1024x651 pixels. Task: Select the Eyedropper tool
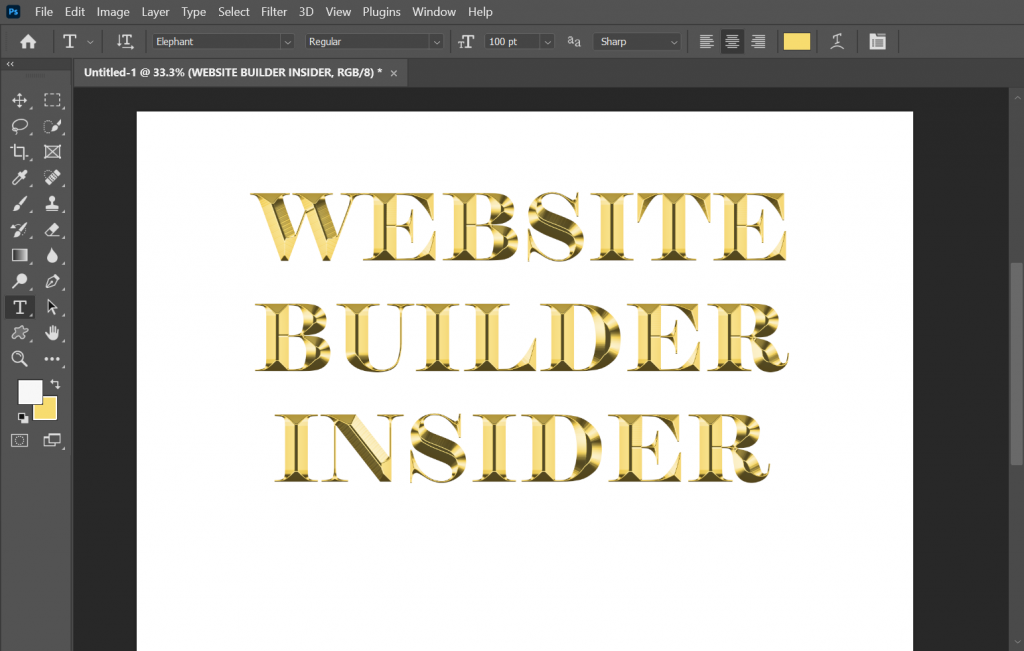20,178
